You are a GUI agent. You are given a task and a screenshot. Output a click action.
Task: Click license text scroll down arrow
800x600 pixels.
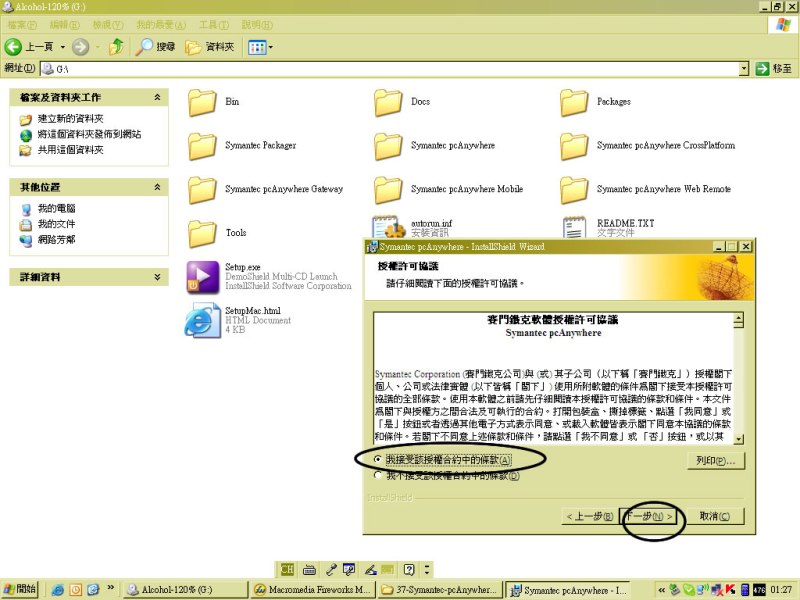739,438
